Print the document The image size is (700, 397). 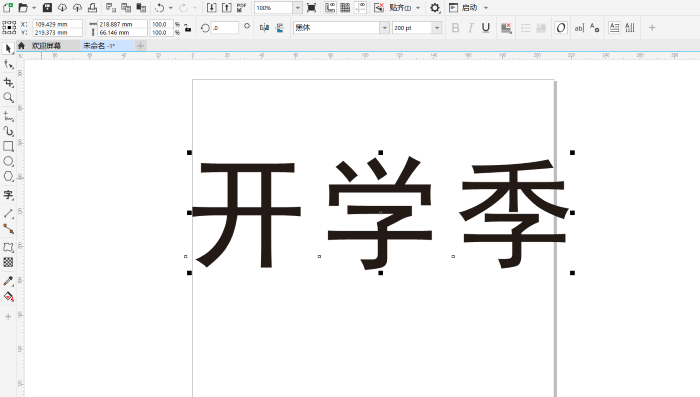point(92,8)
